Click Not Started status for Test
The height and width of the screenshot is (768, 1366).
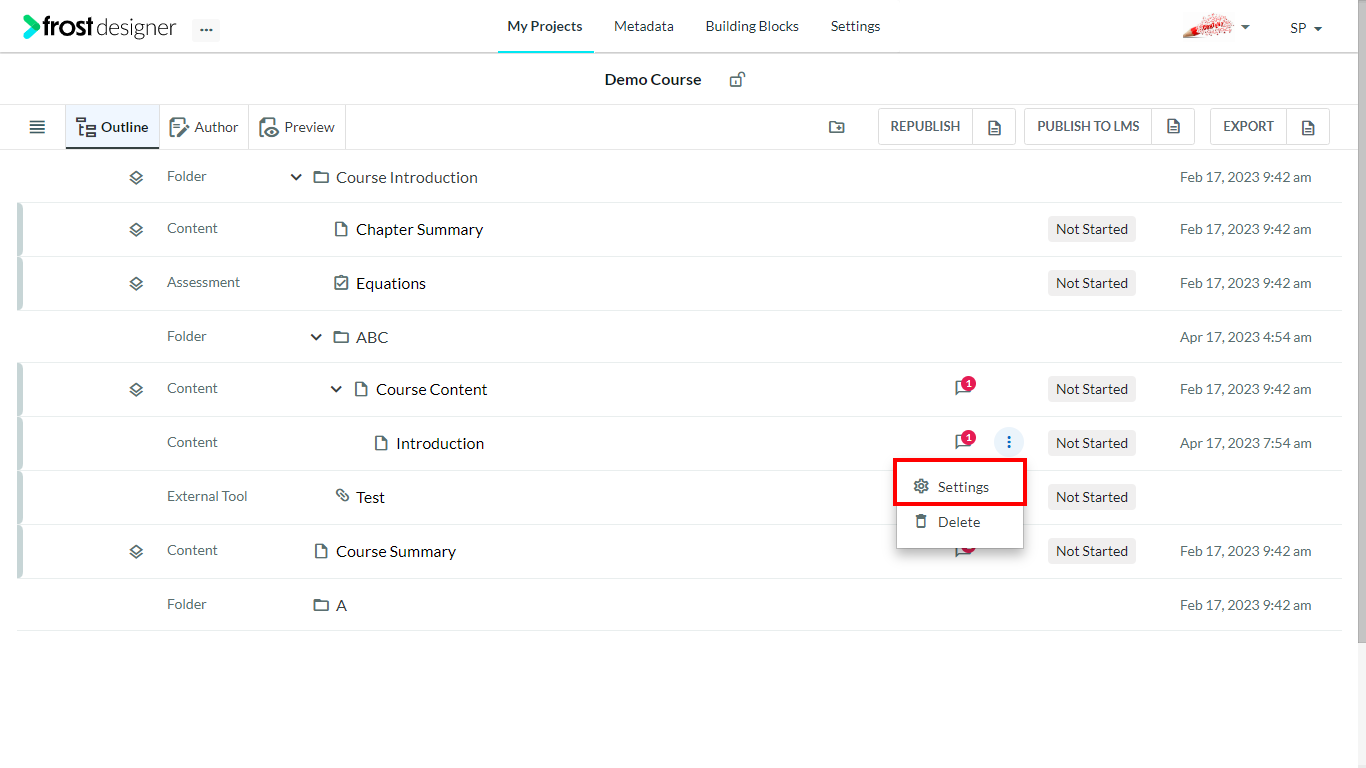1092,497
